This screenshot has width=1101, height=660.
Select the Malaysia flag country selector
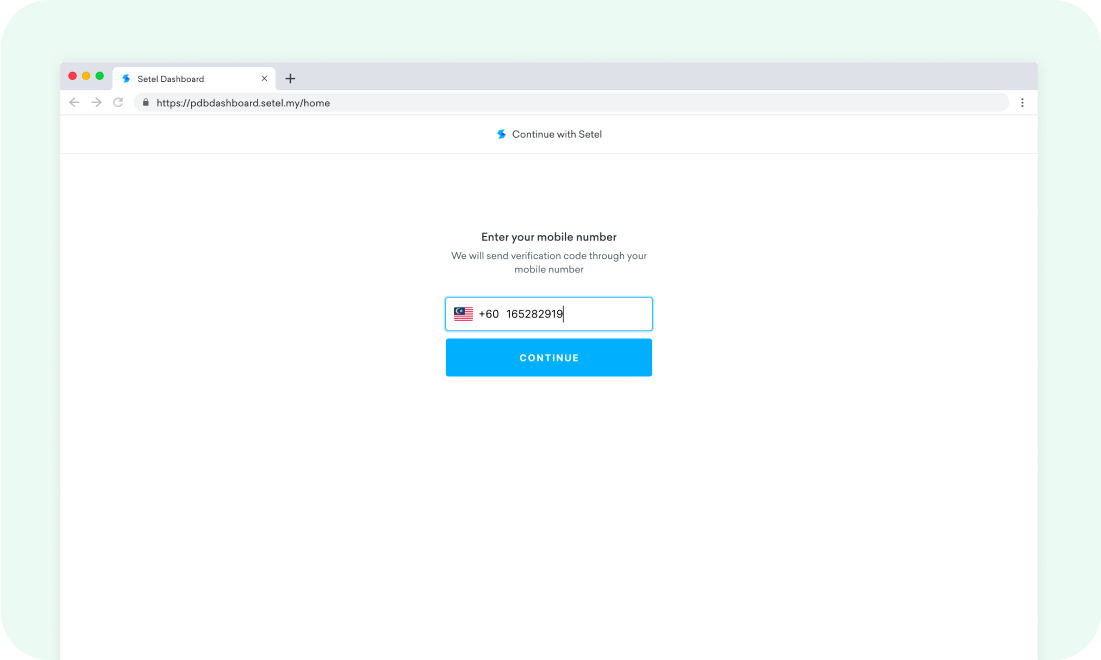(x=463, y=314)
